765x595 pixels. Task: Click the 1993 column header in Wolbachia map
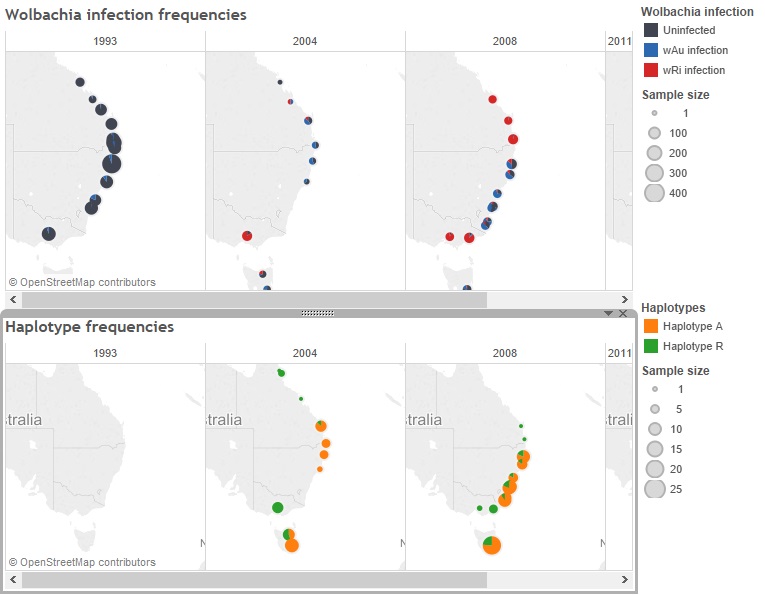(105, 41)
